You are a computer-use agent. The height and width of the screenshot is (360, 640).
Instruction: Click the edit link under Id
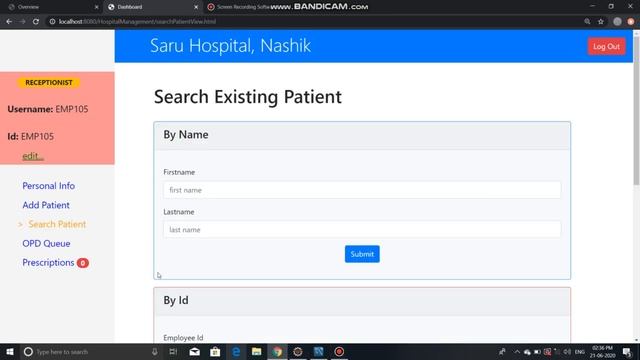(x=33, y=156)
